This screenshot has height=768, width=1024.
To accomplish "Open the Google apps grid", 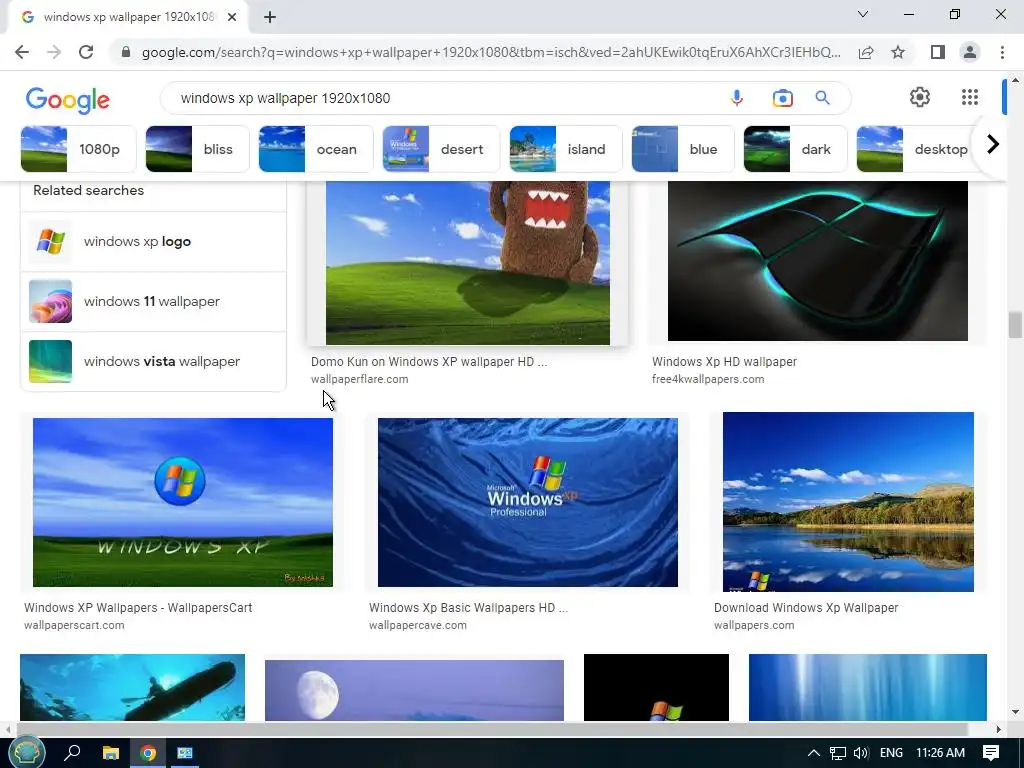I will coord(970,97).
